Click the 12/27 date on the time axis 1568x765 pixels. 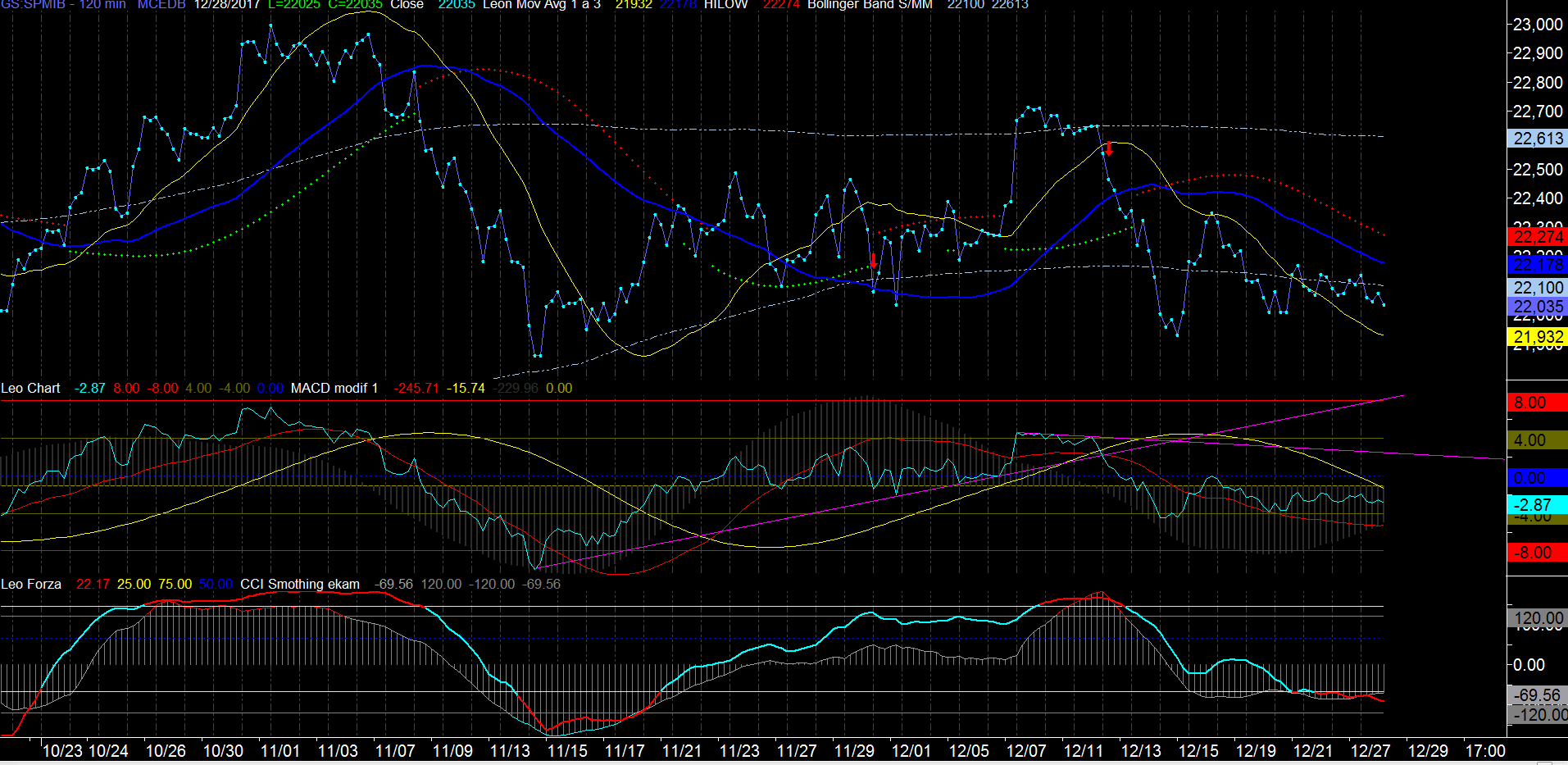click(x=1370, y=750)
